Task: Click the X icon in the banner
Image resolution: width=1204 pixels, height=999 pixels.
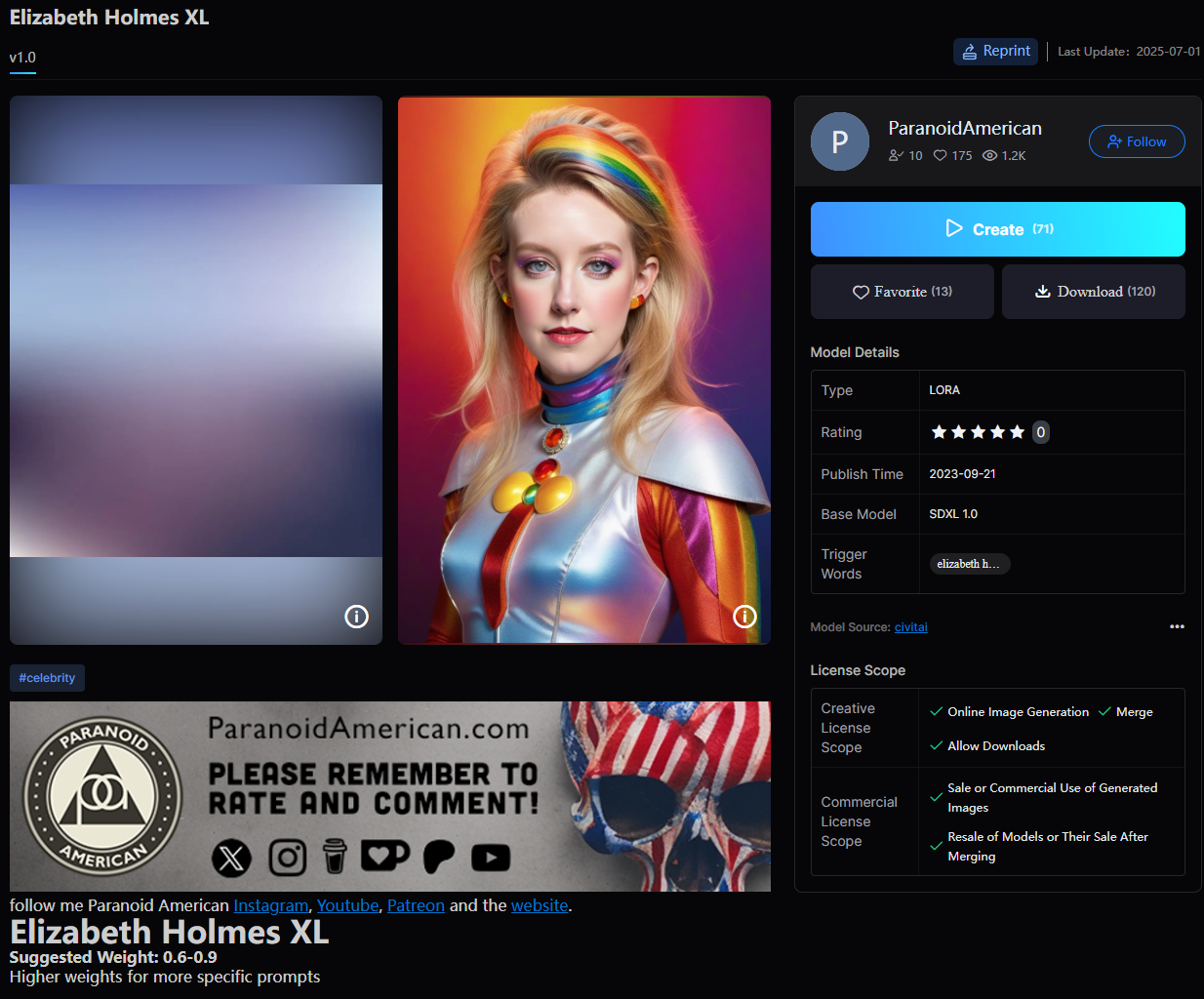Action: coord(231,858)
